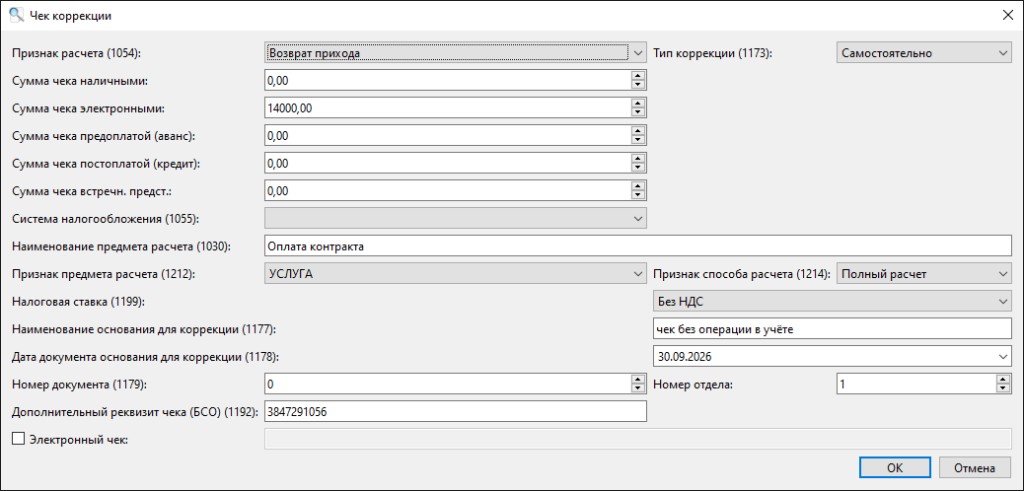Click the Наименование предмета расчета field Оплата контракта
This screenshot has height=491, width=1024.
(x=637, y=246)
